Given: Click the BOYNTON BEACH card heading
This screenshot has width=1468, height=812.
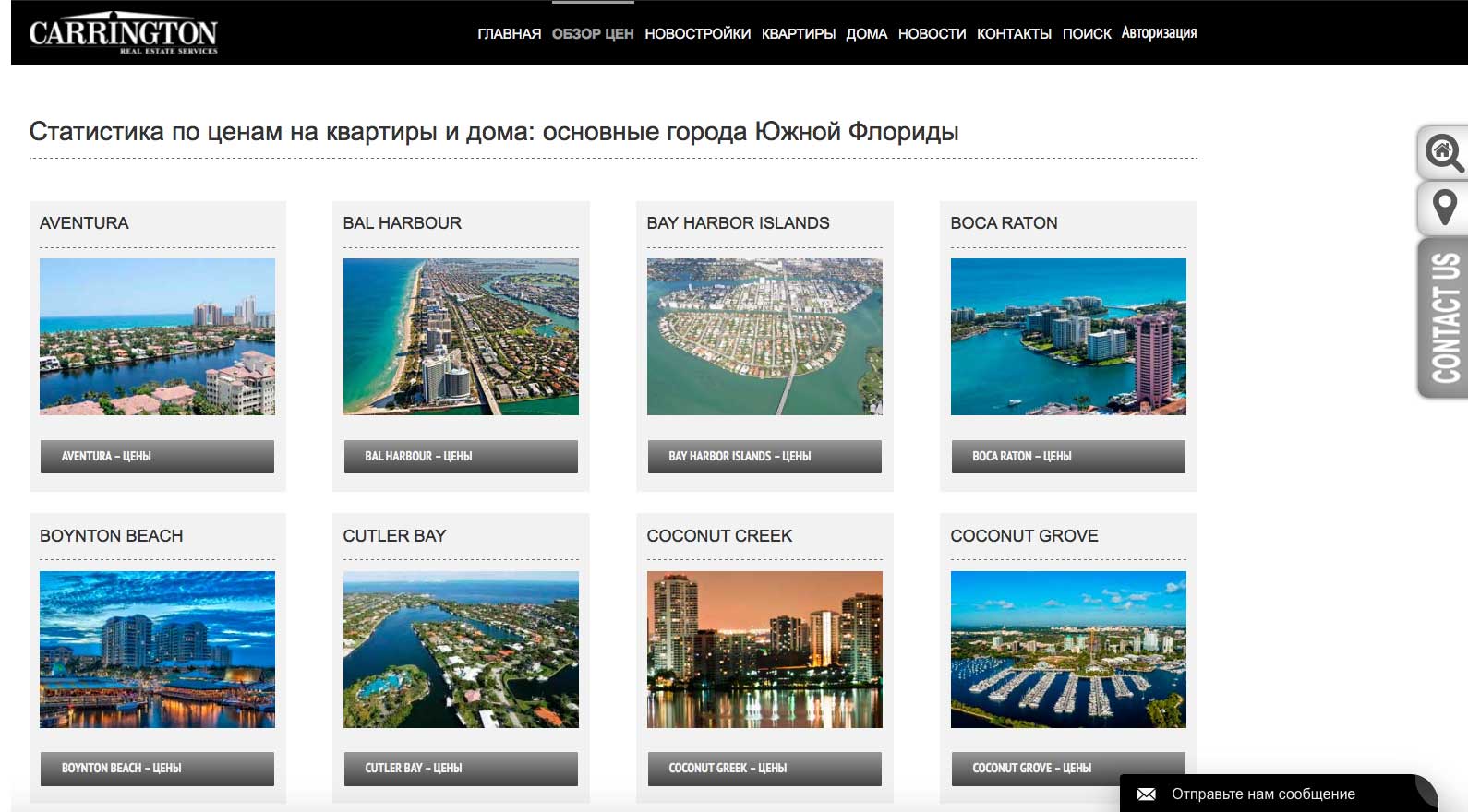Looking at the screenshot, I should pos(111,536).
